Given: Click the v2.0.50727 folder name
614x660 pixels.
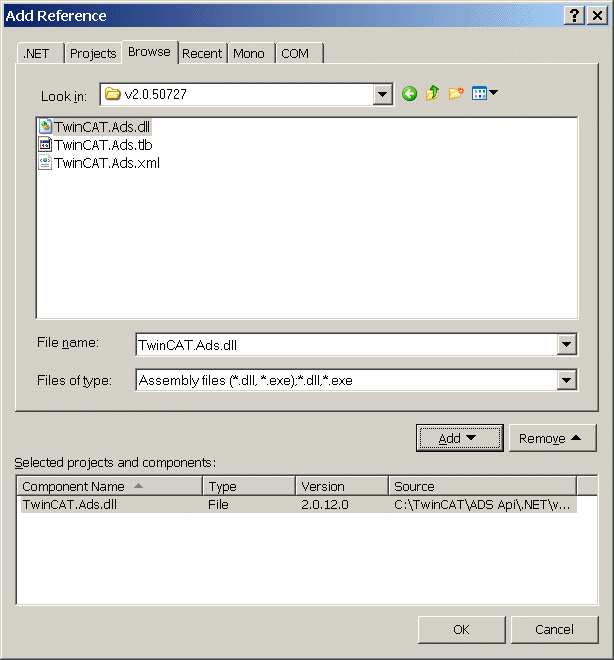Looking at the screenshot, I should pos(155,94).
